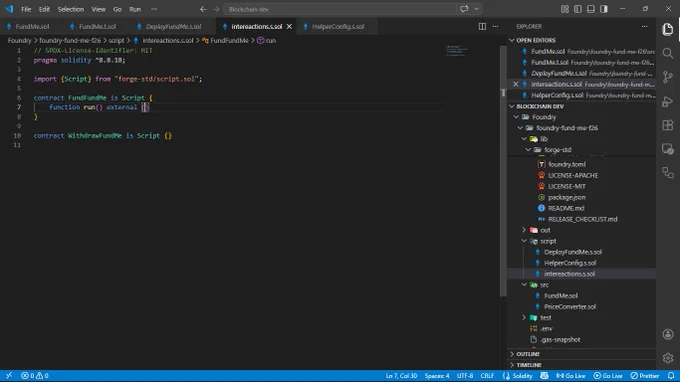Image resolution: width=680 pixels, height=382 pixels.
Task: Click the first Go Live status item
Action: tap(571, 375)
